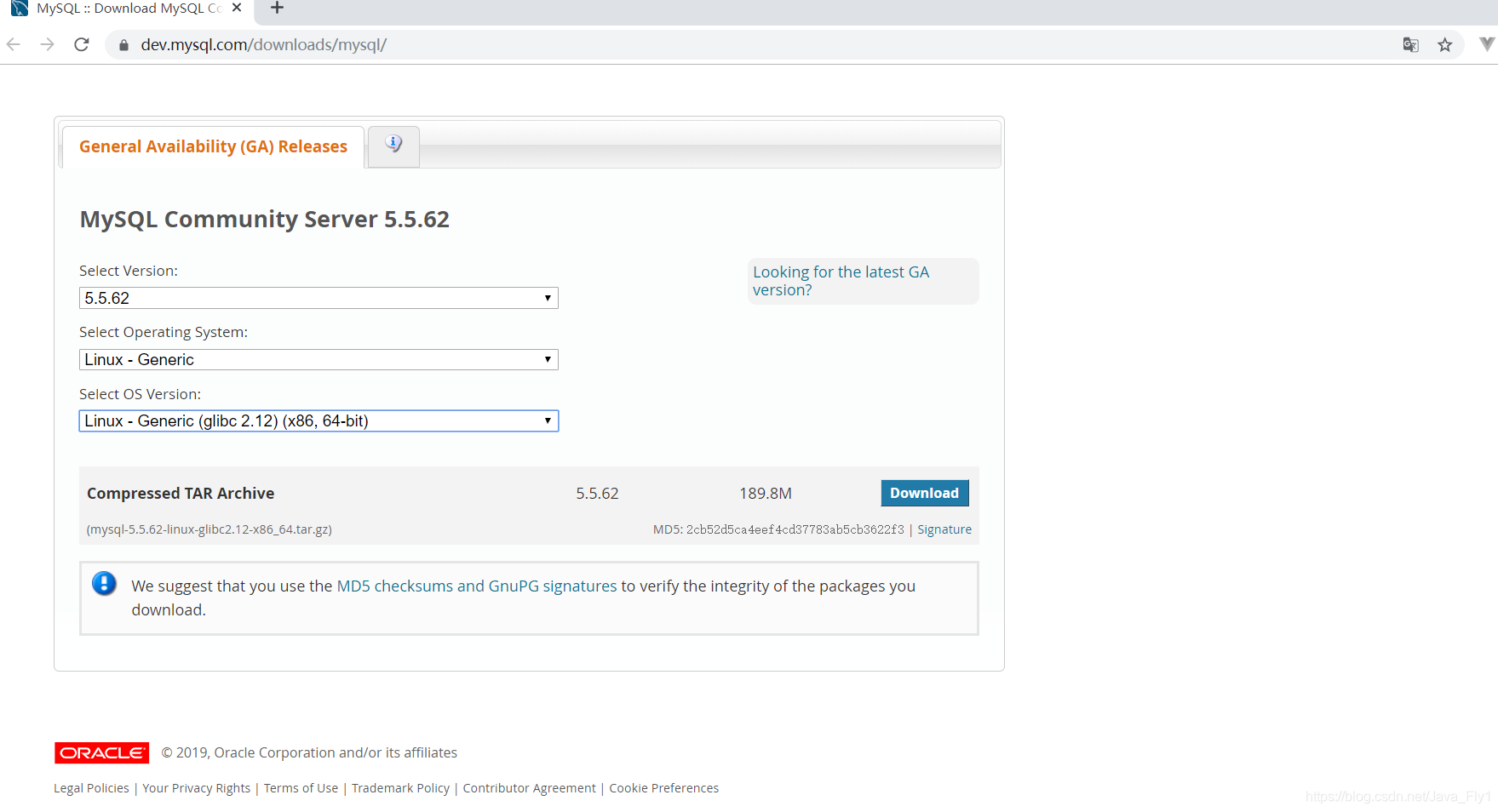Open Cookie Preferences link
The image size is (1498, 812).
click(664, 788)
